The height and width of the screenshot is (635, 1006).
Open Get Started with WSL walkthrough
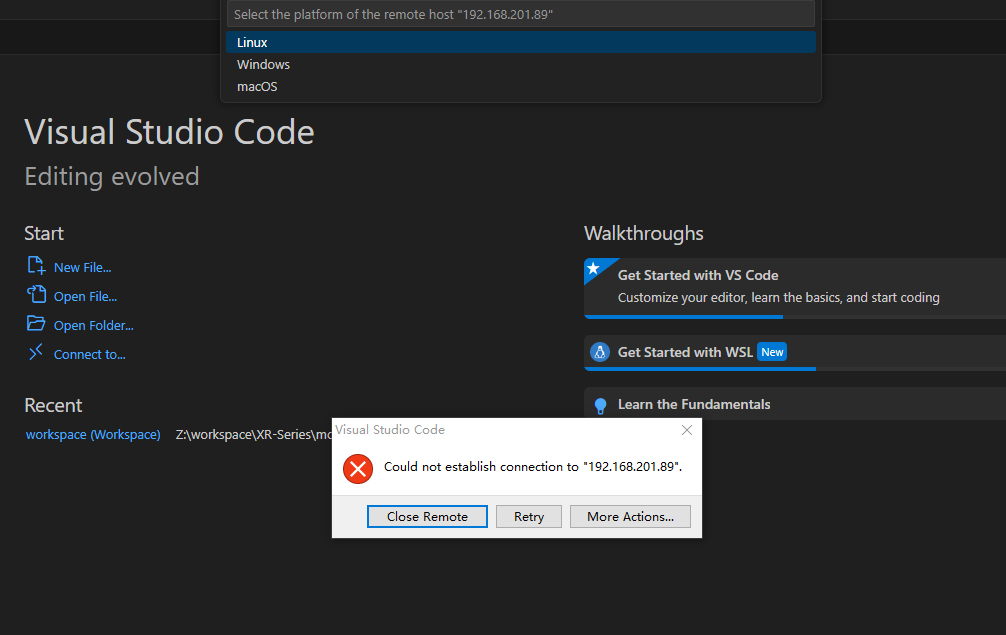795,351
